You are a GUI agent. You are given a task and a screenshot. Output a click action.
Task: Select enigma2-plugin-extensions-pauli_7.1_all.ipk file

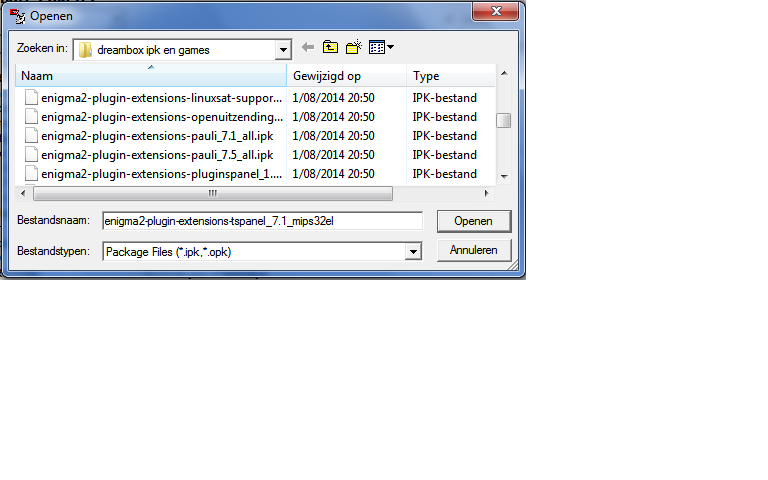click(157, 136)
